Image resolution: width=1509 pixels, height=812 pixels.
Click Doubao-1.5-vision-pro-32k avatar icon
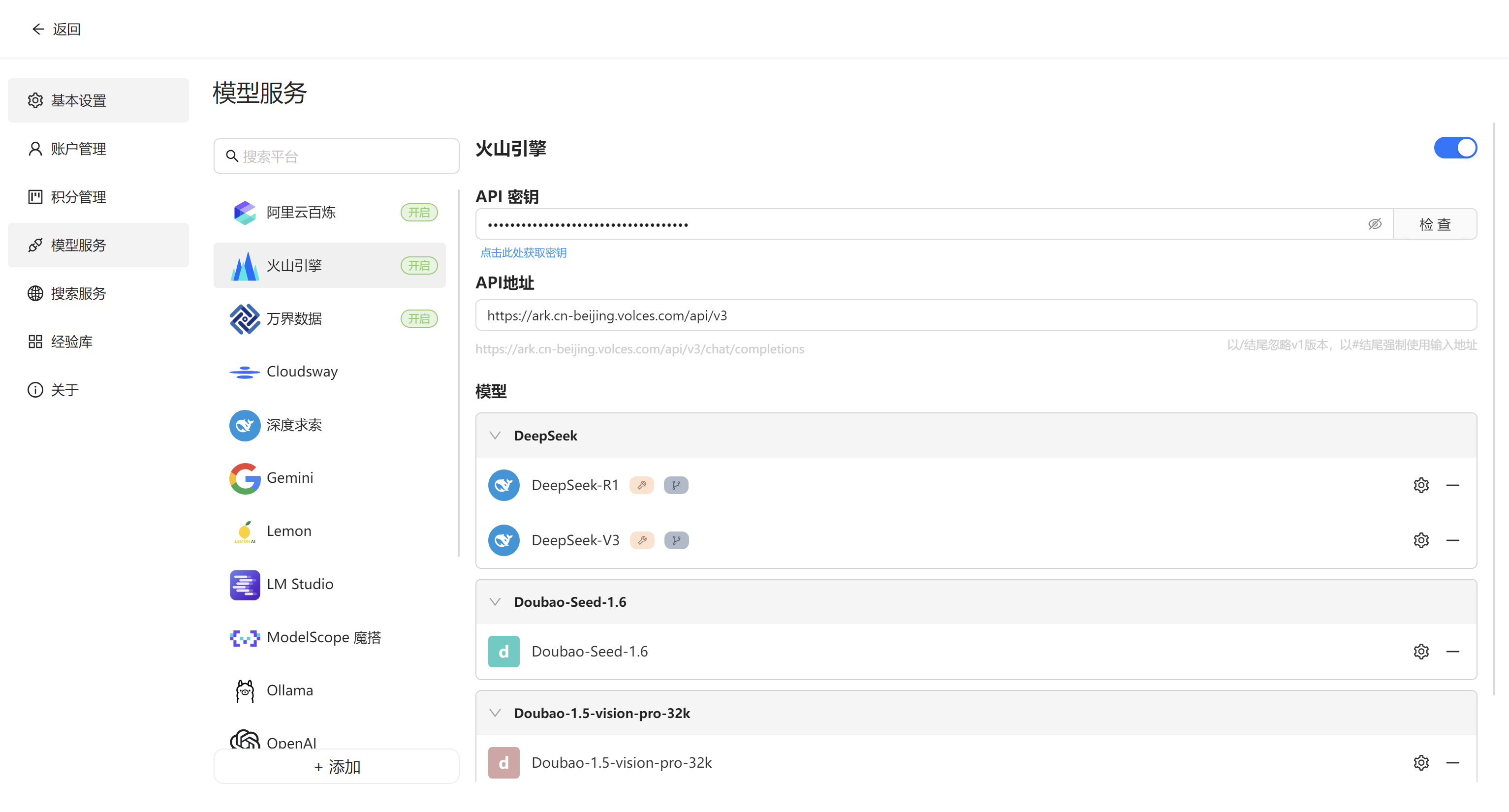point(504,763)
